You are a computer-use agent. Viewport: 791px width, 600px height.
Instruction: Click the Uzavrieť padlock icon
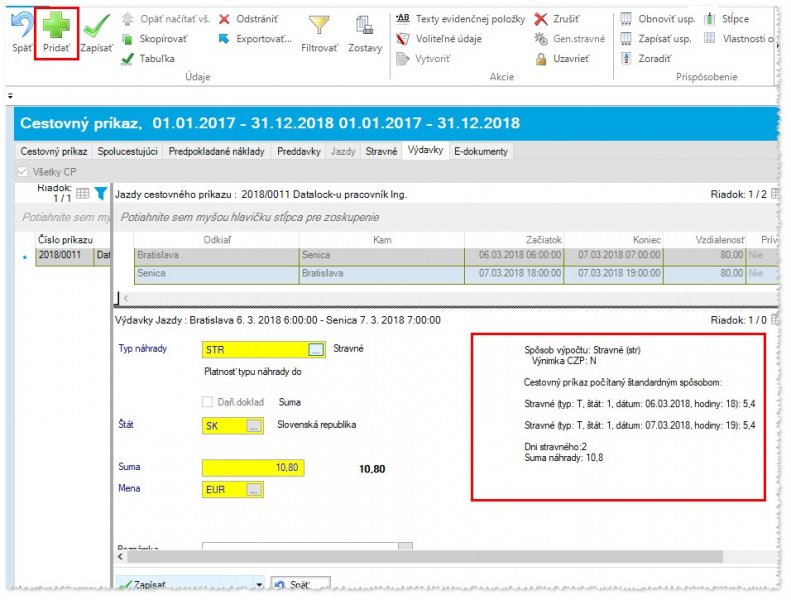click(541, 59)
